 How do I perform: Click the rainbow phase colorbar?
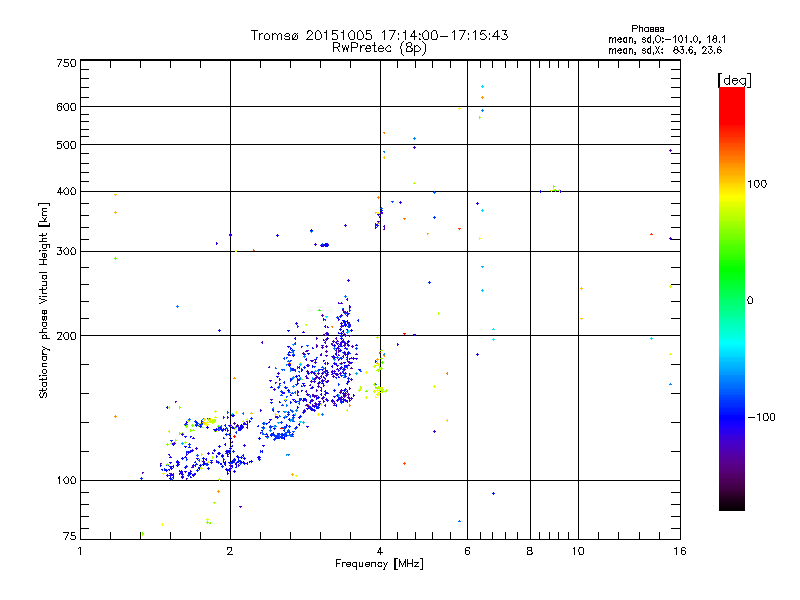732,299
